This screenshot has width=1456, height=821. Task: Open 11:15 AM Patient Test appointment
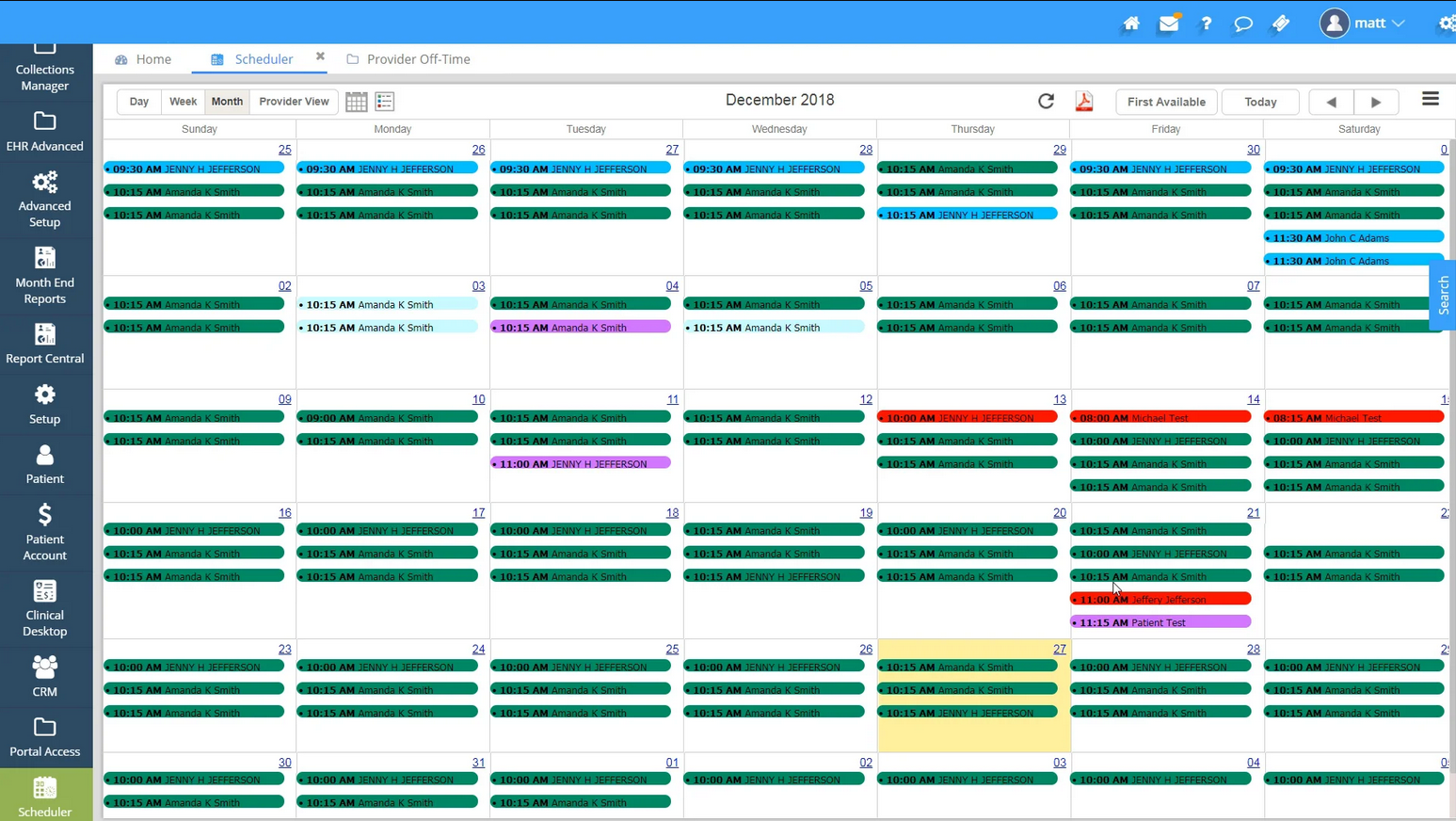[1160, 622]
